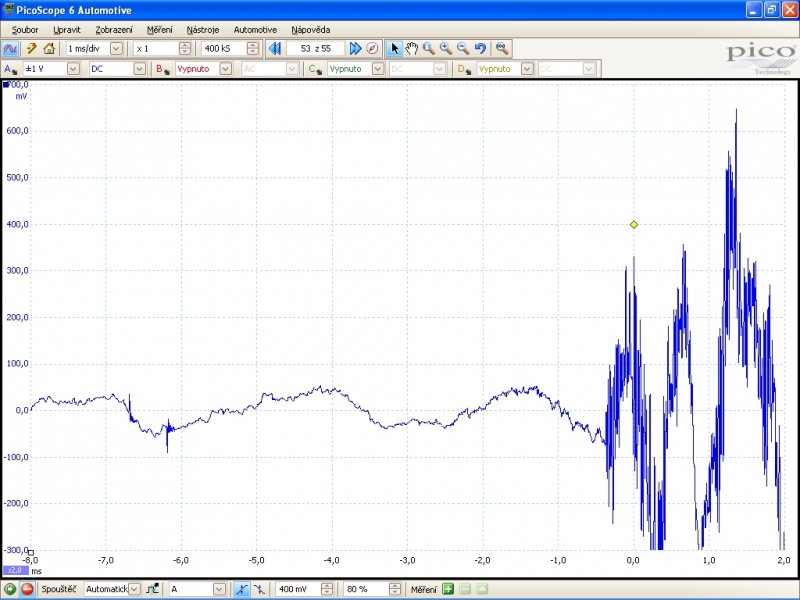The width and height of the screenshot is (800, 600).
Task: Go to the previous waveform buffer
Action: pyautogui.click(x=275, y=48)
